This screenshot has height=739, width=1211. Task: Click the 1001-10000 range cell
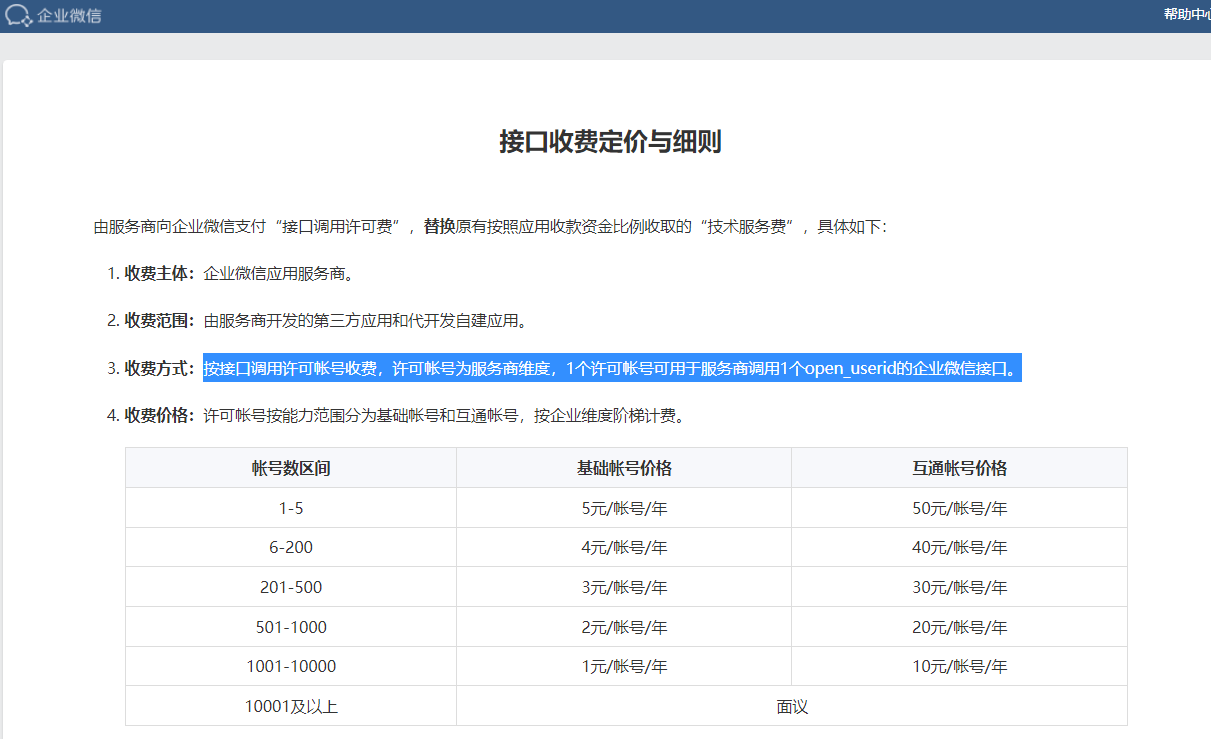click(291, 667)
